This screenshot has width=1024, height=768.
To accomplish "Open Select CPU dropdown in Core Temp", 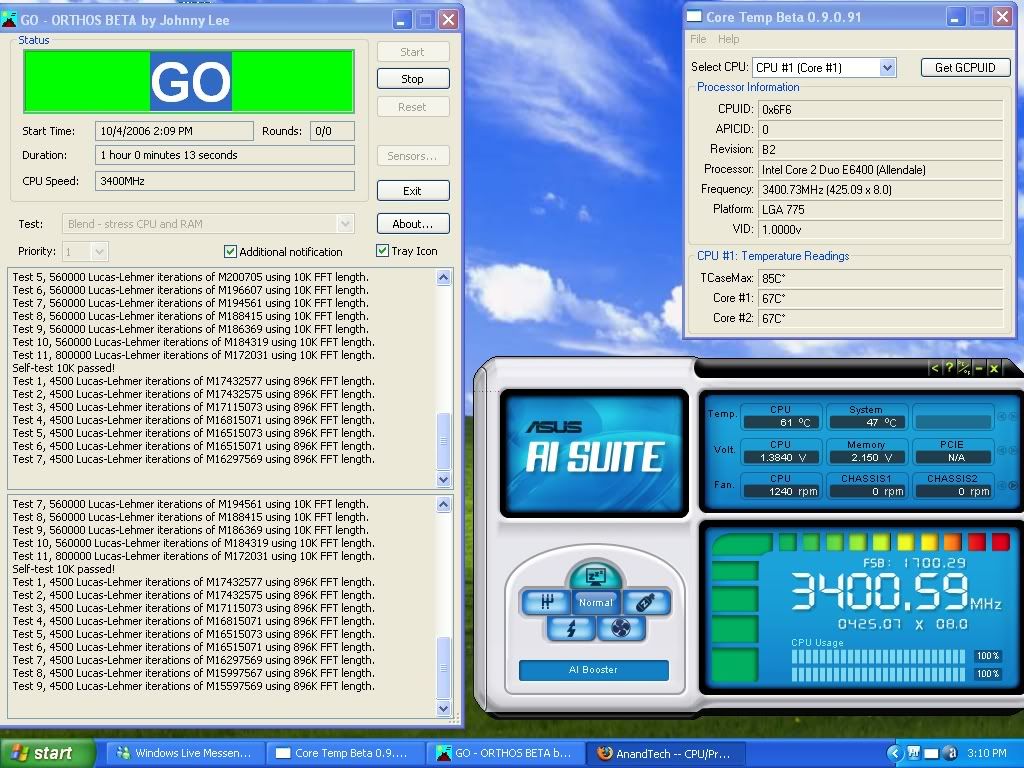I will coord(887,67).
